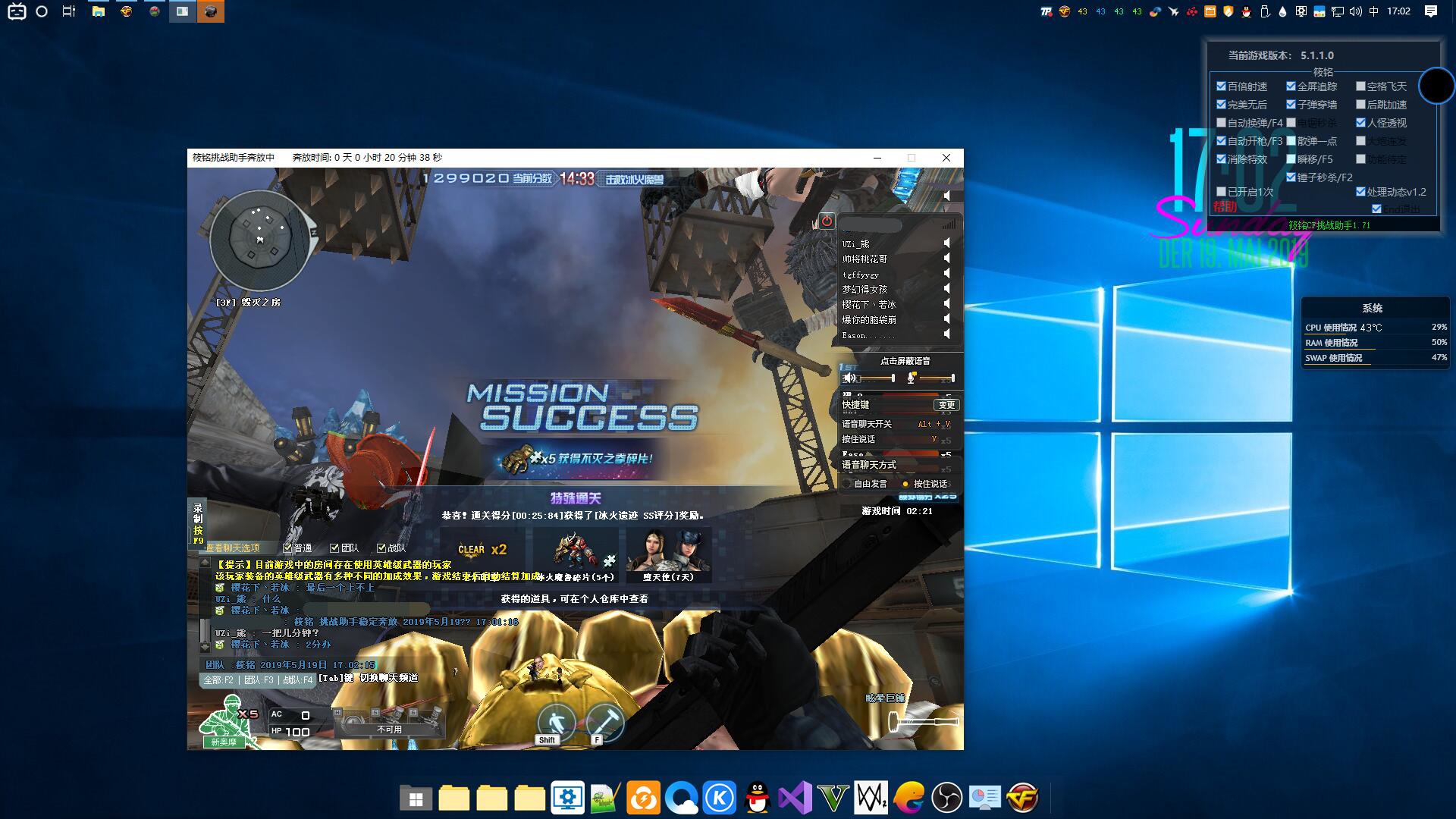Uncheck the 完美无后 checkbox
The width and height of the screenshot is (1456, 819).
tap(1221, 105)
